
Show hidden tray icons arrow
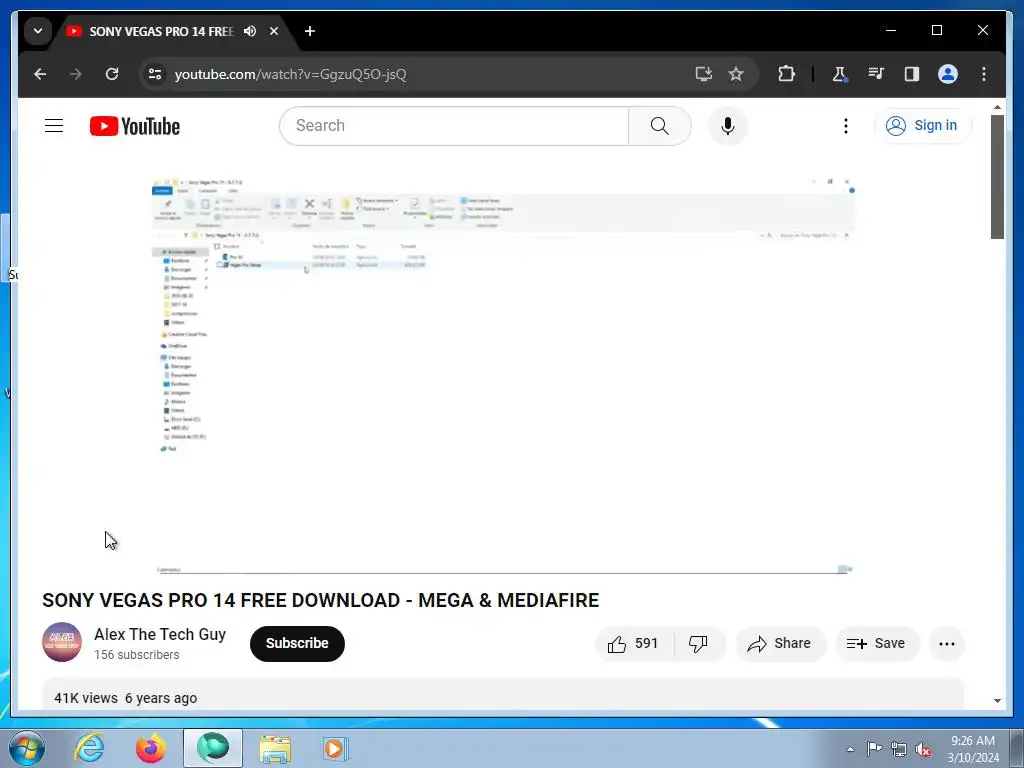coord(850,749)
